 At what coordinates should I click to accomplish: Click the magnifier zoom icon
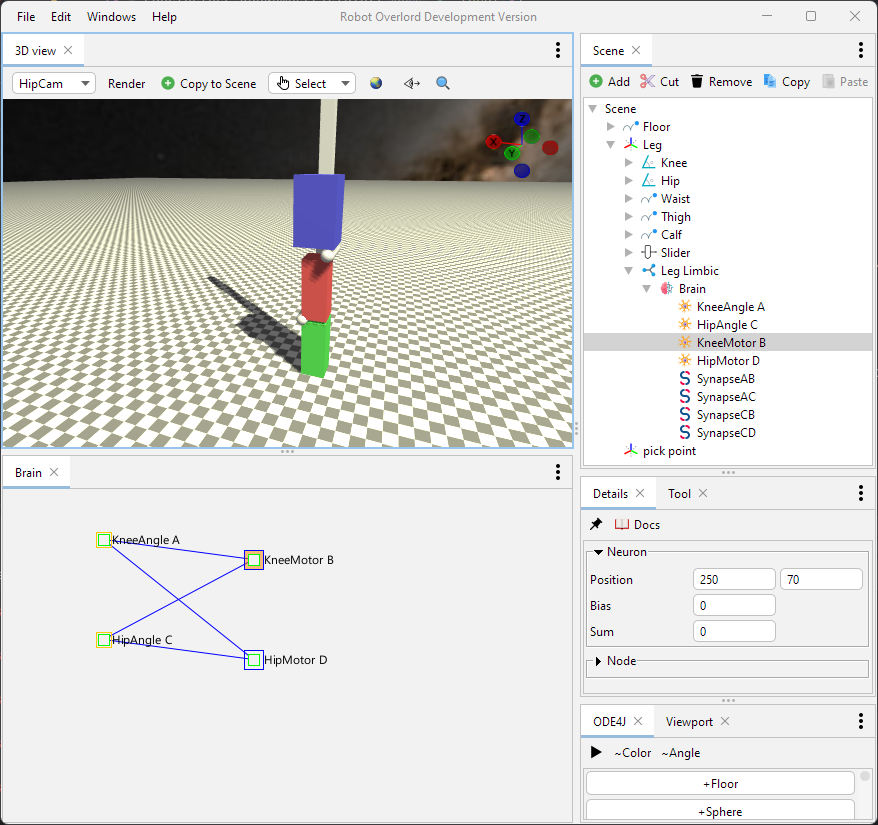(442, 83)
